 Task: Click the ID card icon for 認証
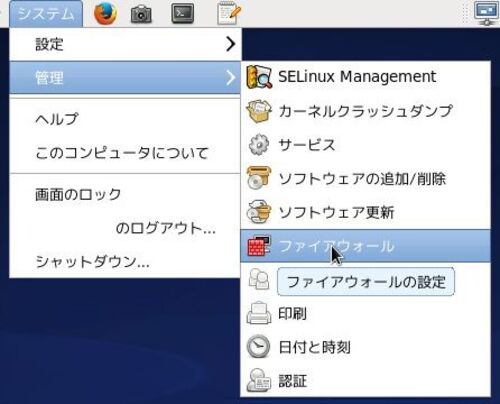click(258, 381)
